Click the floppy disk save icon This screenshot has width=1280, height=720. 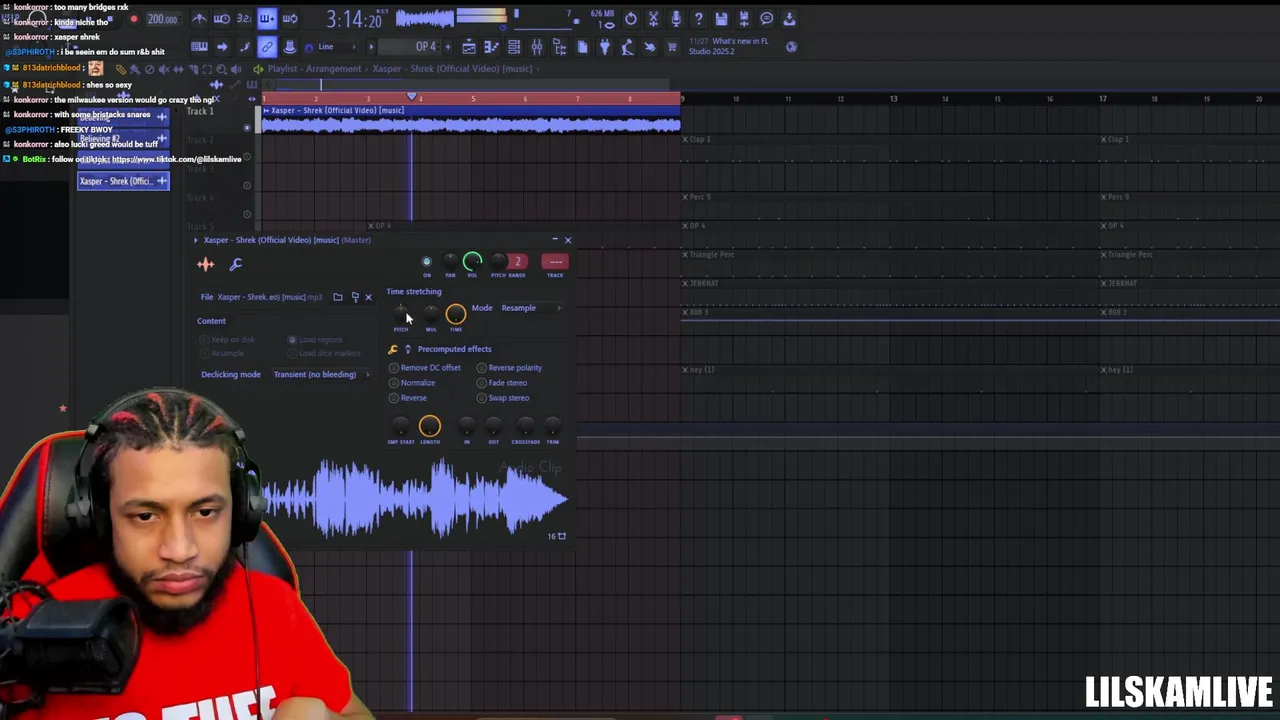click(720, 19)
